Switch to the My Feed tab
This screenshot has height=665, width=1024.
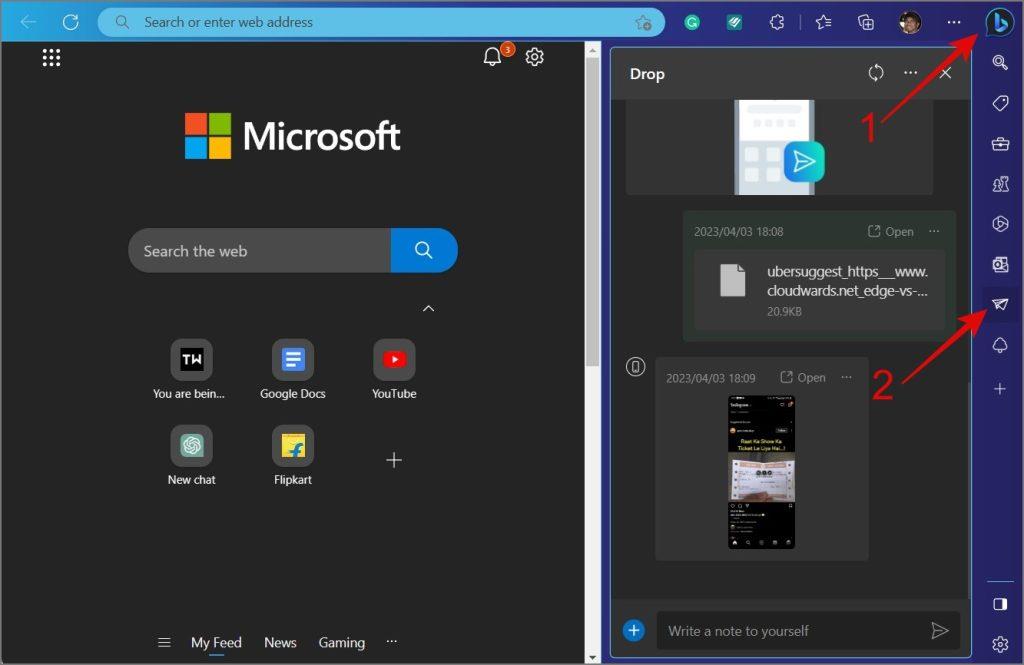216,643
